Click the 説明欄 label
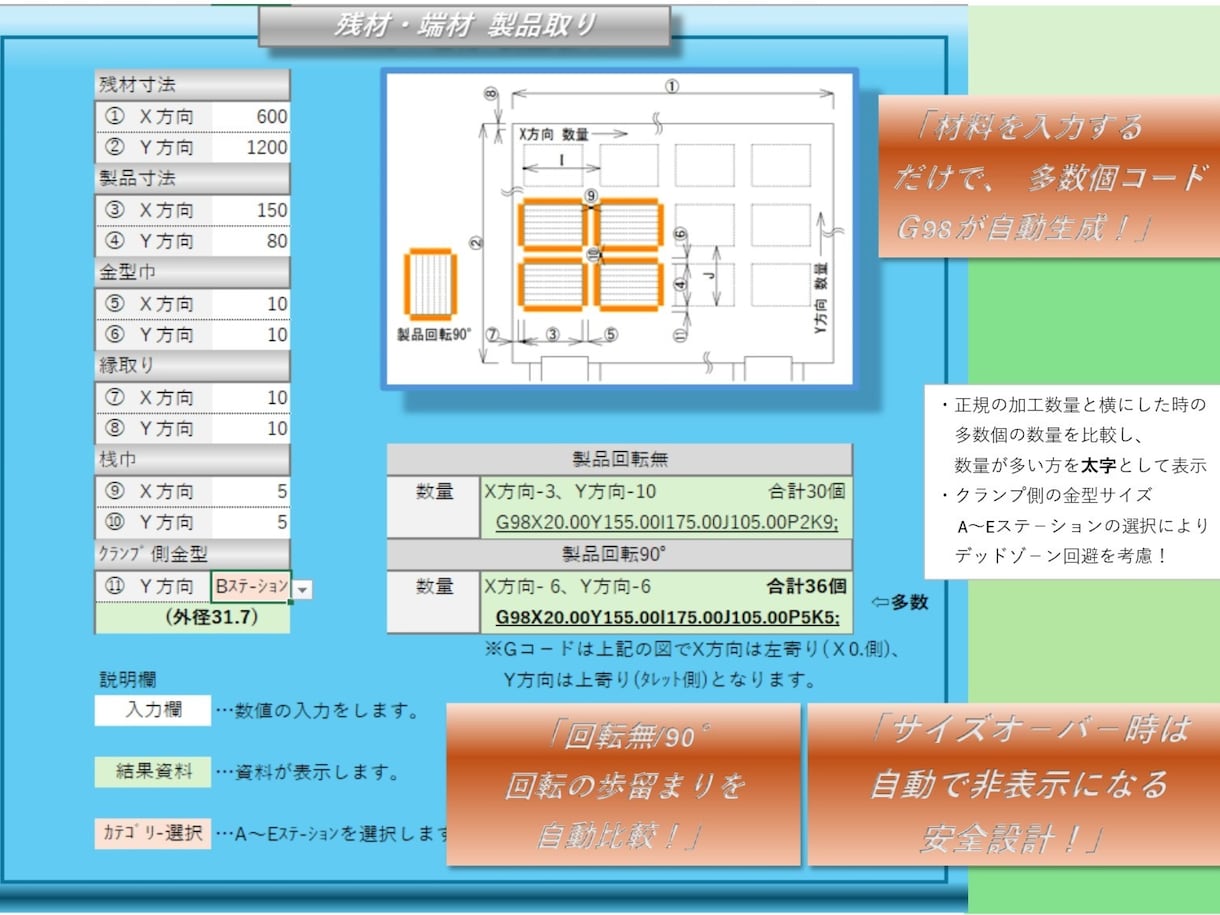The height and width of the screenshot is (915, 1220). click(x=128, y=680)
